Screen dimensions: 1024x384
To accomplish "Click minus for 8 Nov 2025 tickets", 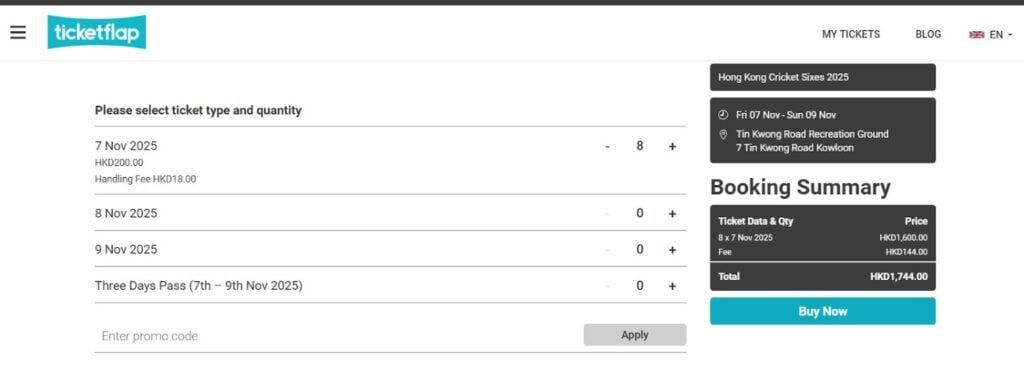I will pyautogui.click(x=607, y=214).
